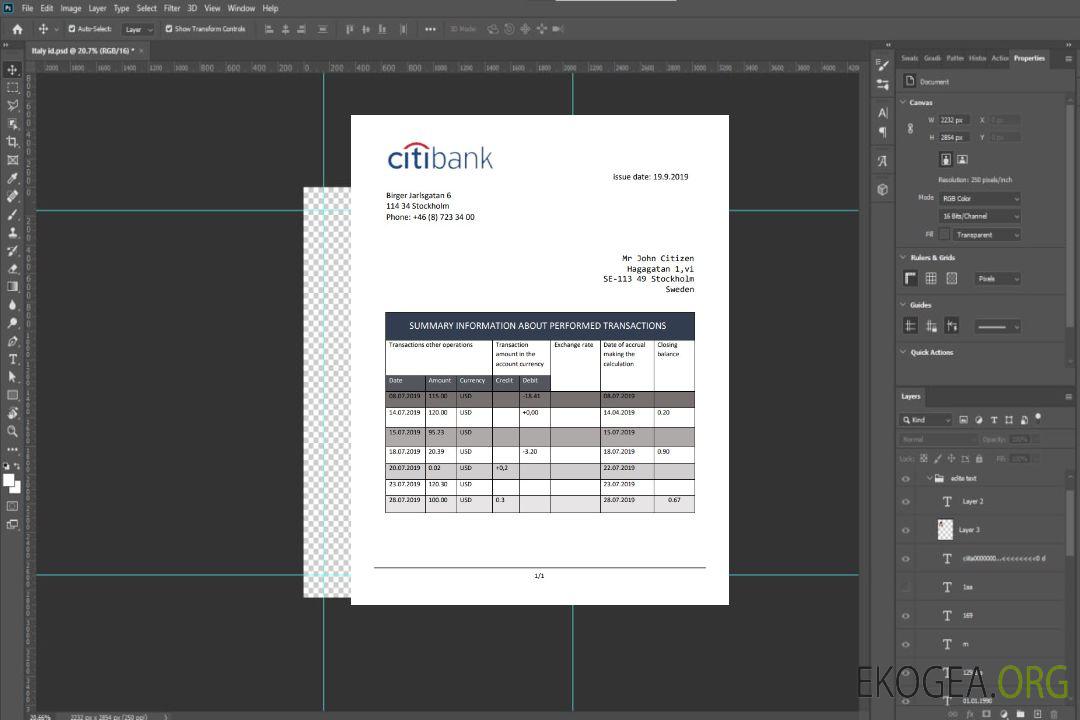This screenshot has width=1080, height=720.
Task: Toggle grid display icon in Properties
Action: coord(931,278)
